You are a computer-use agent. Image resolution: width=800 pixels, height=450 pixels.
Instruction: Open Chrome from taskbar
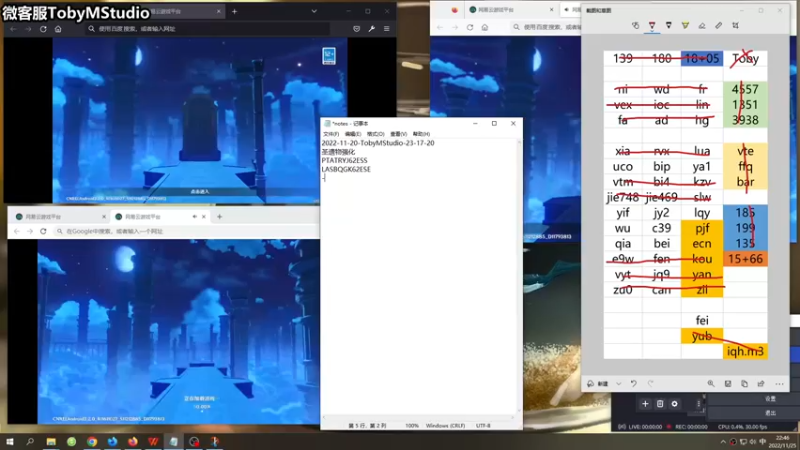(x=92, y=441)
